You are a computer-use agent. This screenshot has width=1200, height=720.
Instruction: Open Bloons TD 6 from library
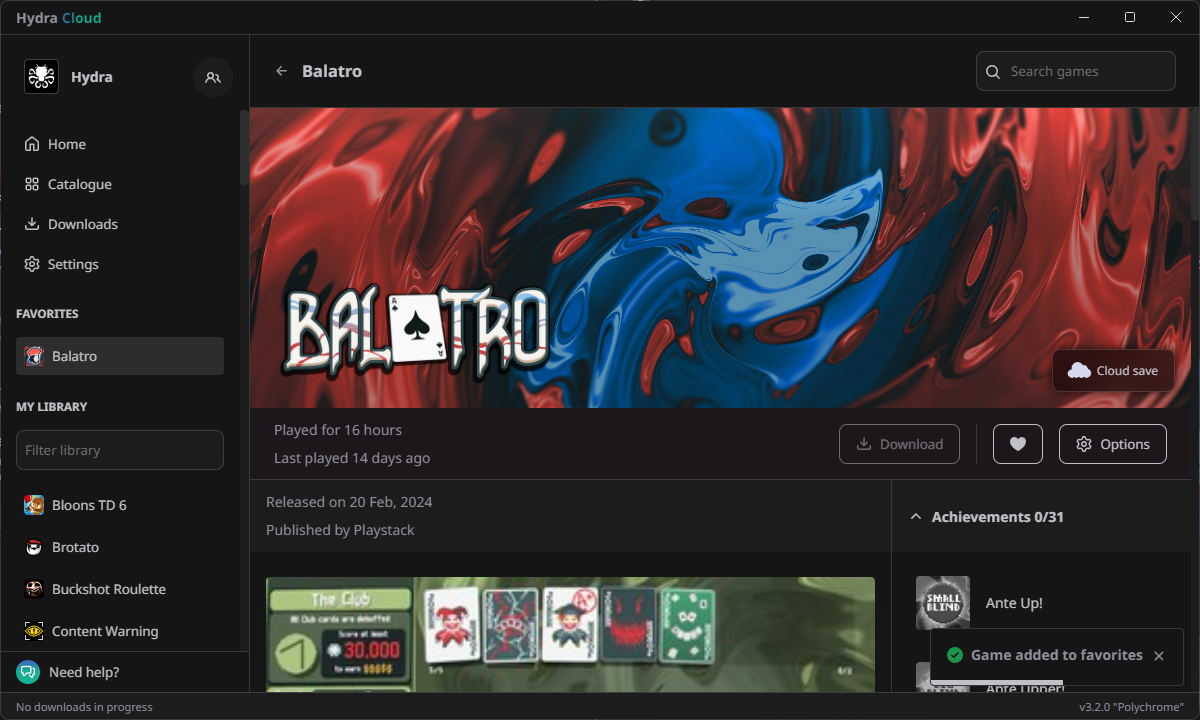120,505
